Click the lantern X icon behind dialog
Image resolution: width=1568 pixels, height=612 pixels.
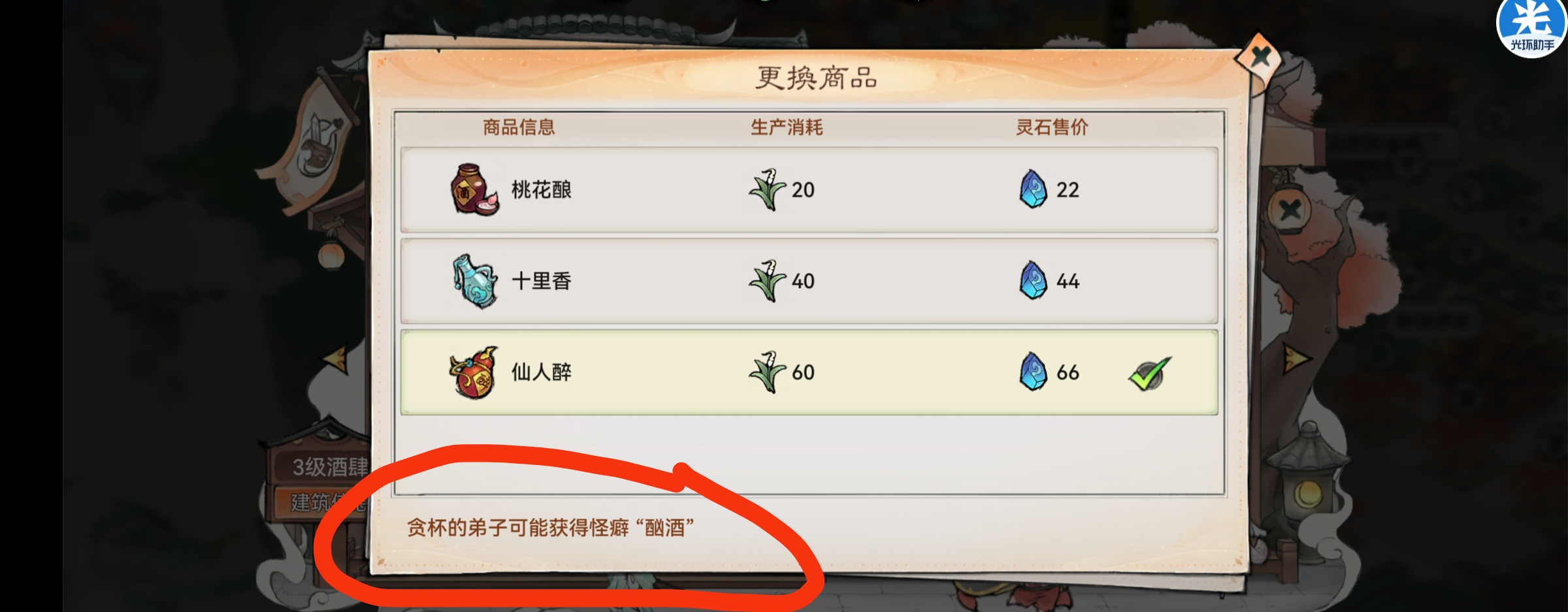[x=1290, y=210]
